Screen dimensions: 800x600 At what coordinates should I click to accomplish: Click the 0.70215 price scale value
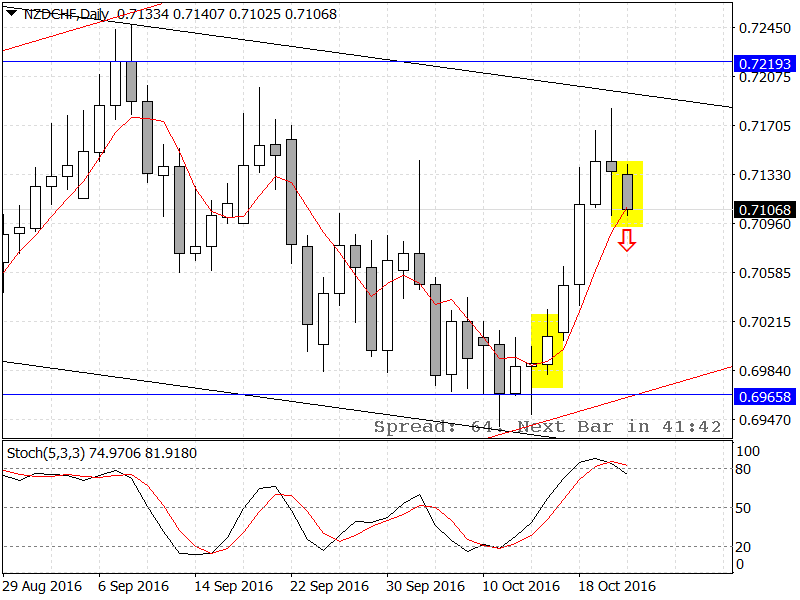[x=765, y=322]
